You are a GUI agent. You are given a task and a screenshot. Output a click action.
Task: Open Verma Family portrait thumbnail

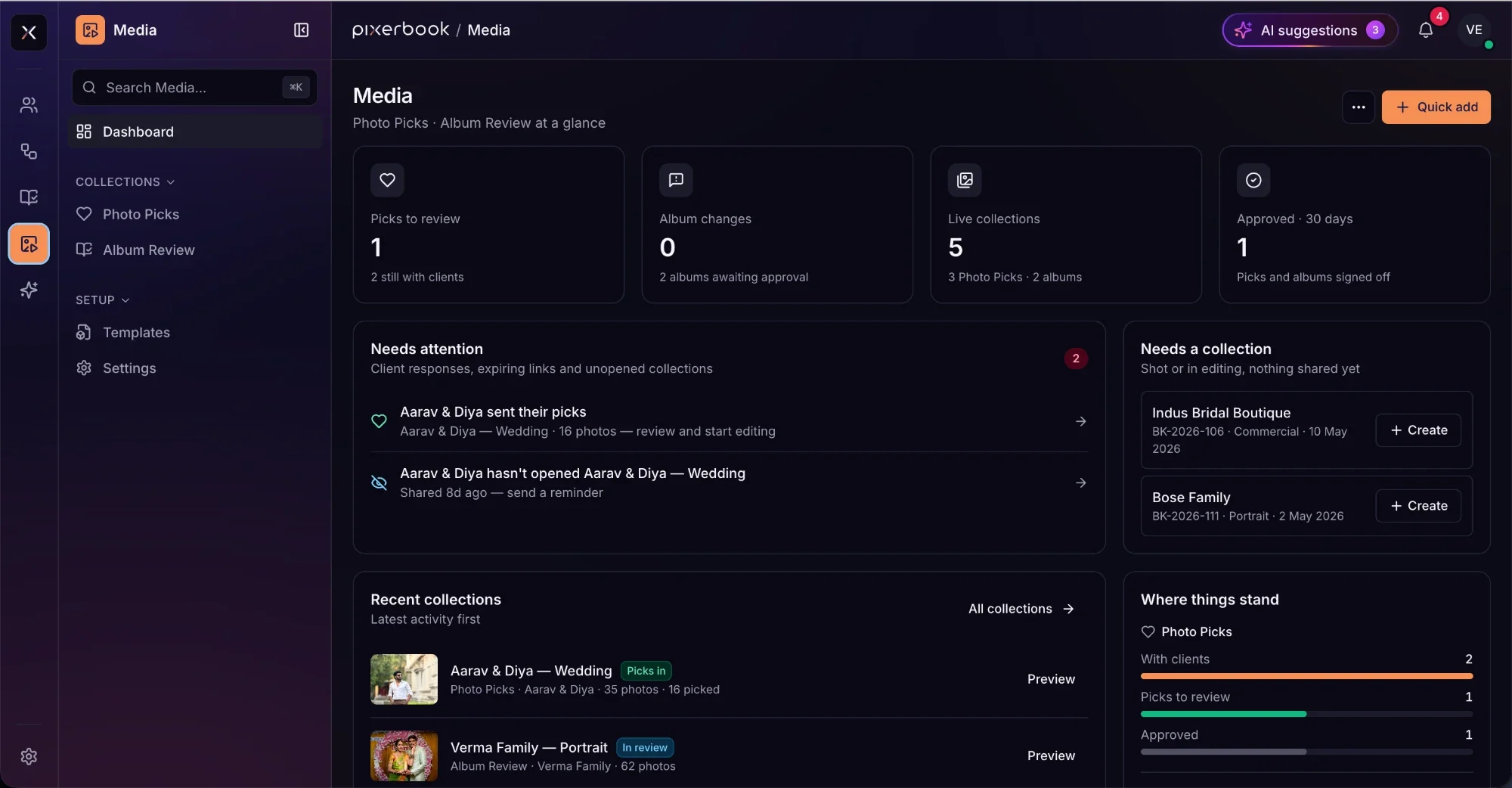pyautogui.click(x=404, y=755)
